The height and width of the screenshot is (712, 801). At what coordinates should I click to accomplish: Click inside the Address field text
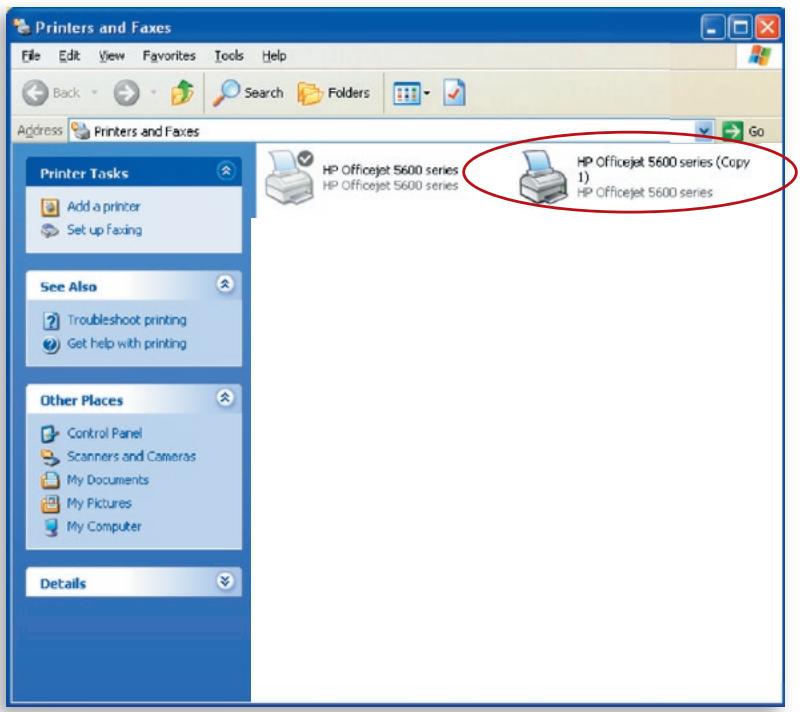tap(147, 132)
